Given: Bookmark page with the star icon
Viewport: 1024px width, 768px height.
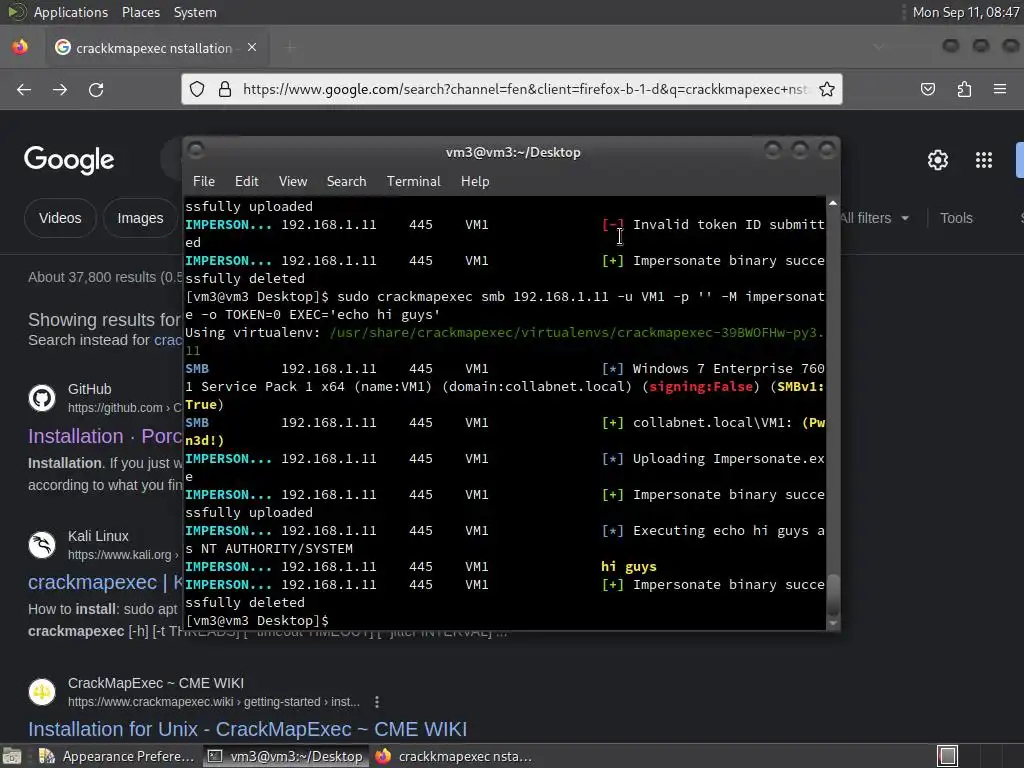Looking at the screenshot, I should coord(827,89).
